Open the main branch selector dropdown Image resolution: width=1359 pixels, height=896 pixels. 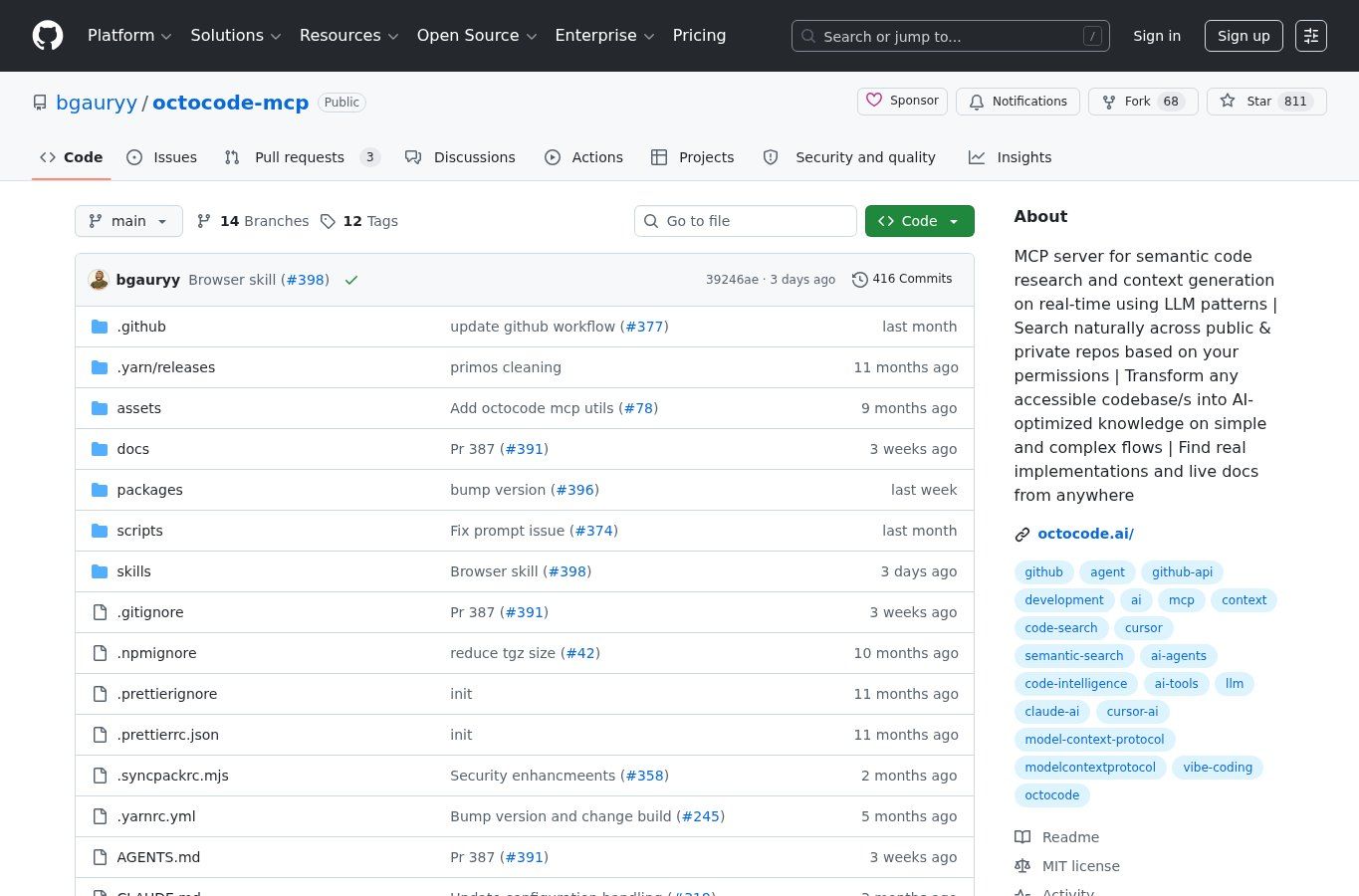tap(128, 221)
